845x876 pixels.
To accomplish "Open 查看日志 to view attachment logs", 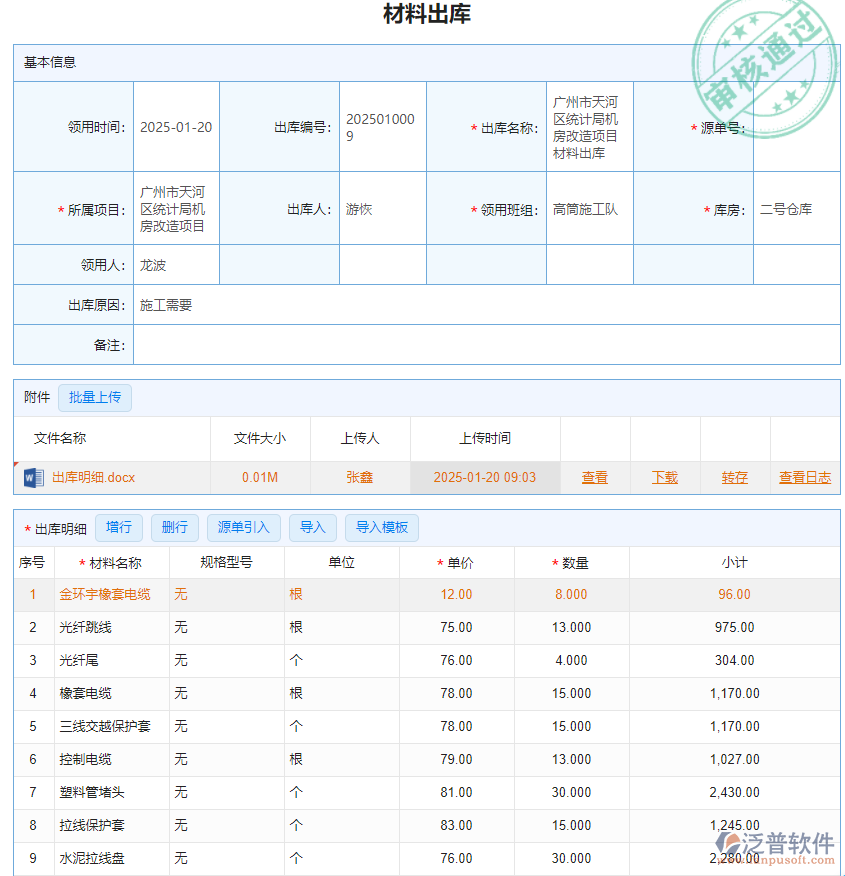I will pos(804,477).
